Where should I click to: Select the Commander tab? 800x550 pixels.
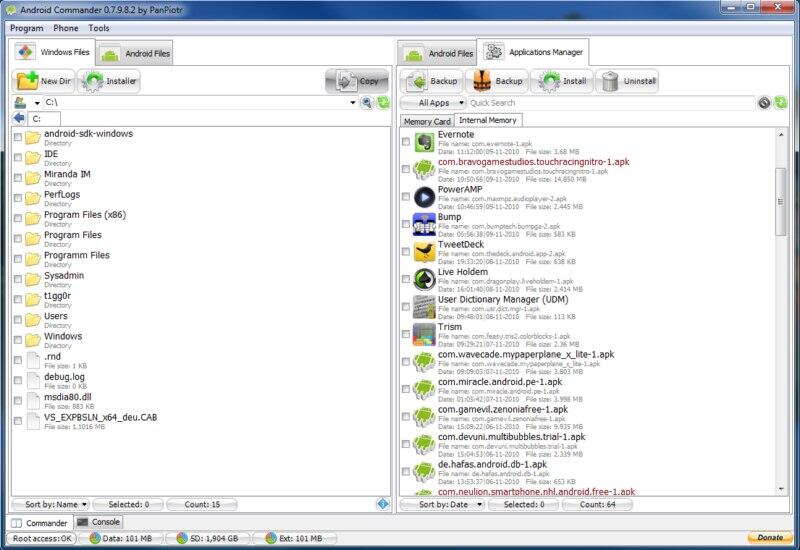click(40, 523)
